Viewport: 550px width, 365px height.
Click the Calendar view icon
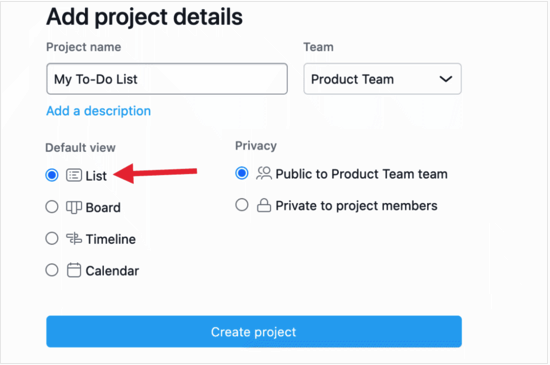tap(74, 270)
